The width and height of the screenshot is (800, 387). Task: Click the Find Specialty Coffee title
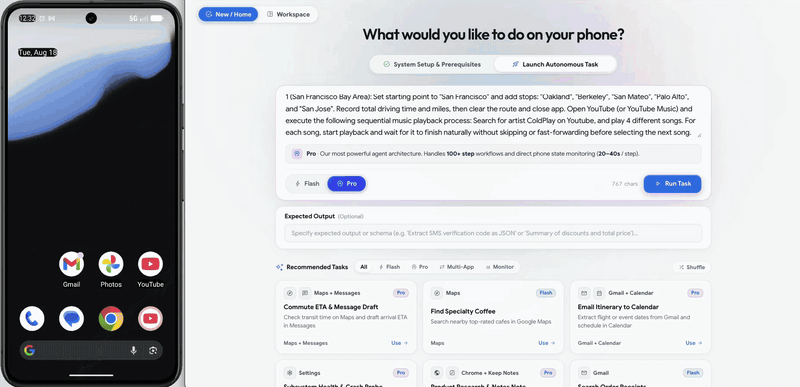[463, 311]
